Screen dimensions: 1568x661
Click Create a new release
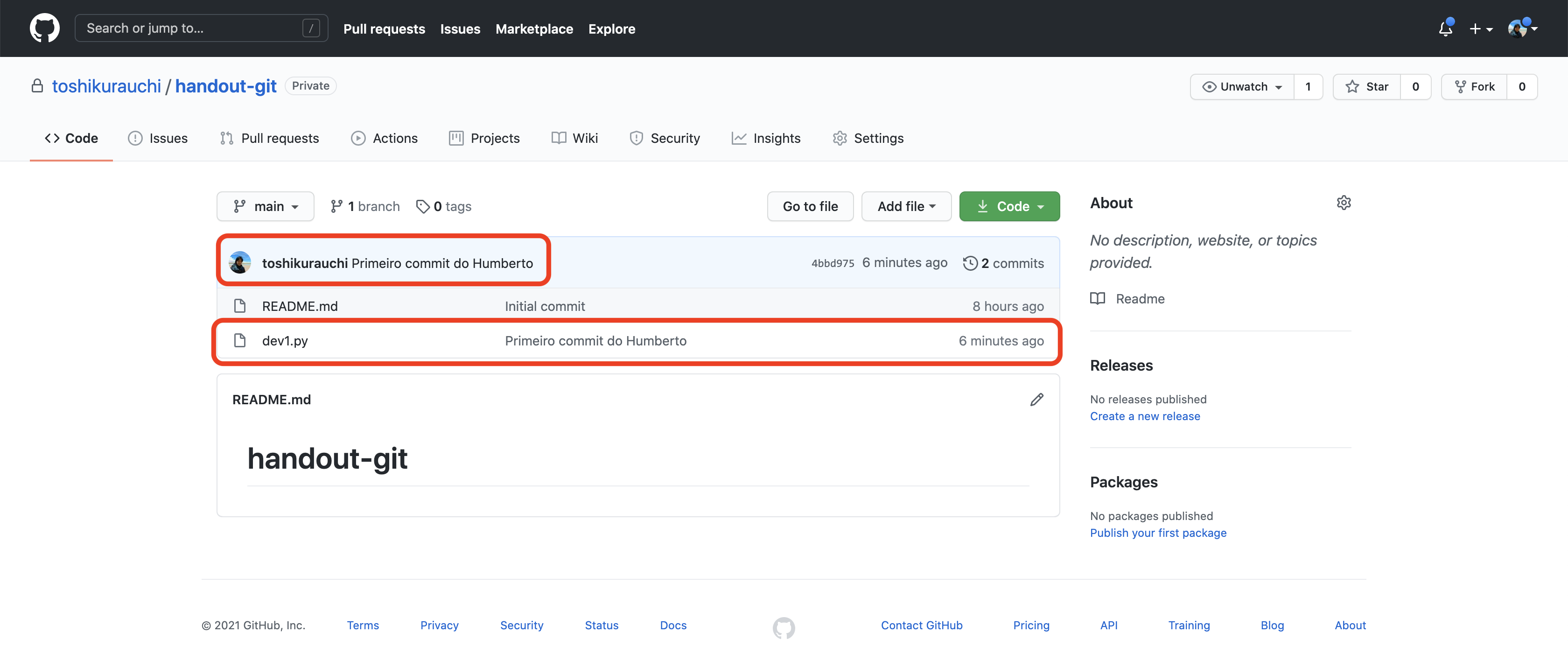(1145, 416)
